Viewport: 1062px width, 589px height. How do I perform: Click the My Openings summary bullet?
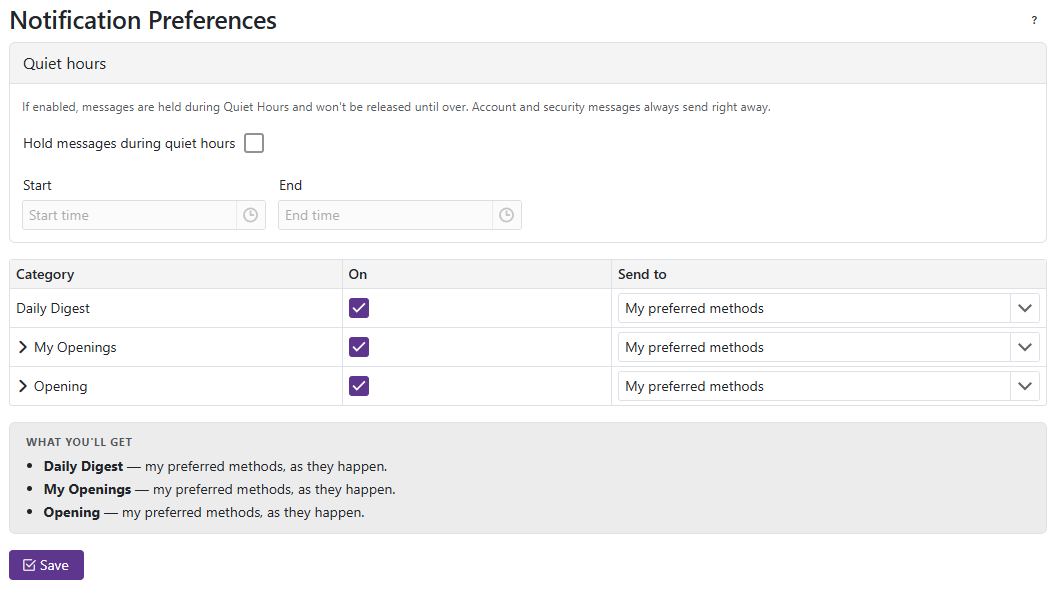[219, 489]
